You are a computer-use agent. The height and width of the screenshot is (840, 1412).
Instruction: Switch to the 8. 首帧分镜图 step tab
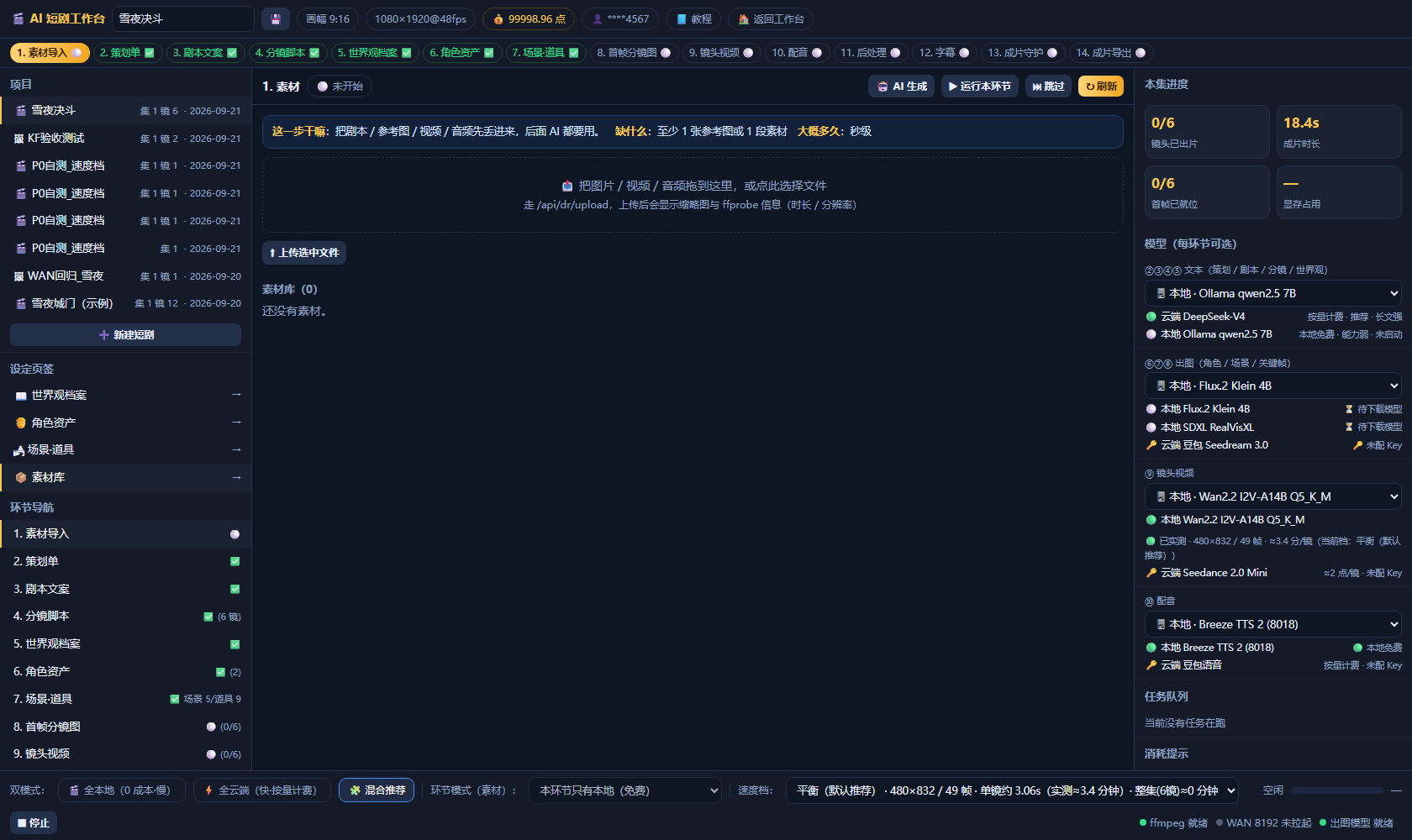(x=634, y=53)
